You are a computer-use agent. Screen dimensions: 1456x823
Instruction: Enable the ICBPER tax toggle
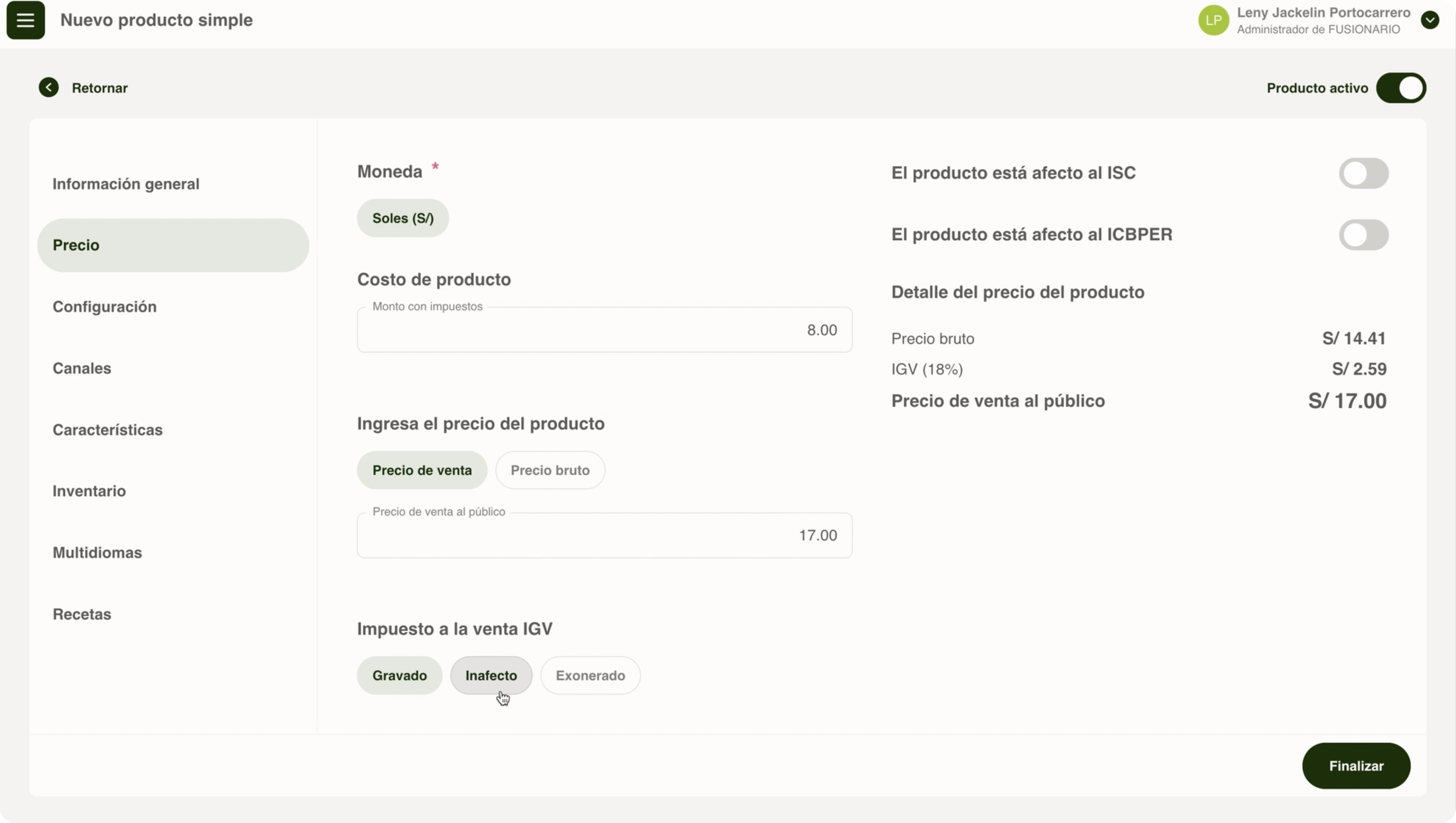[1363, 235]
